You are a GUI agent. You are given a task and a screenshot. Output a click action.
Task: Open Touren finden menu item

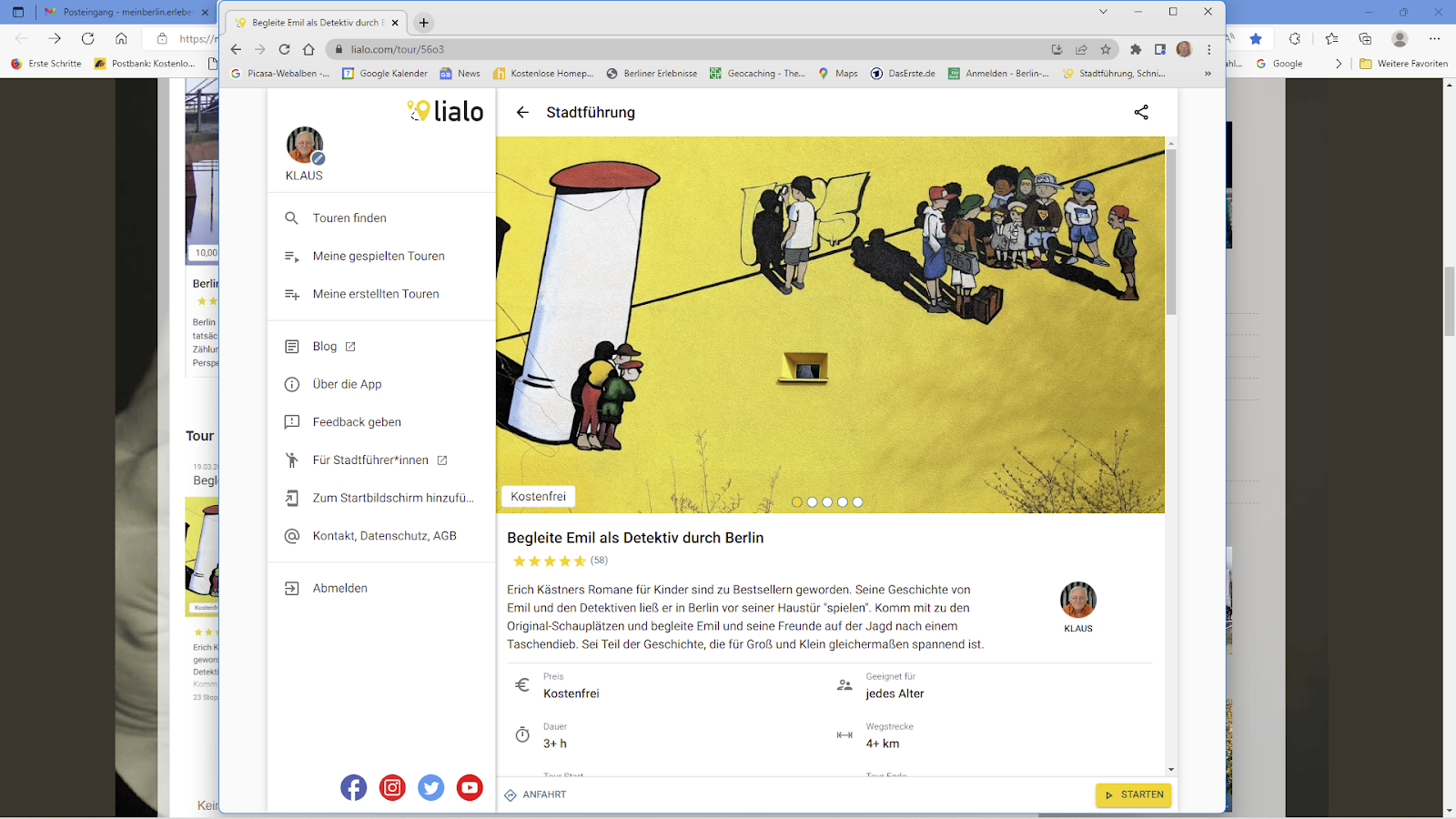(381, 218)
